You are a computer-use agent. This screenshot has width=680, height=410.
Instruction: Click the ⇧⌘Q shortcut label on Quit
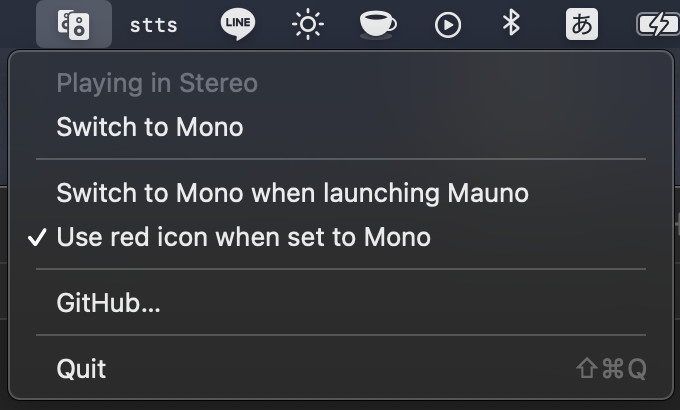[611, 369]
